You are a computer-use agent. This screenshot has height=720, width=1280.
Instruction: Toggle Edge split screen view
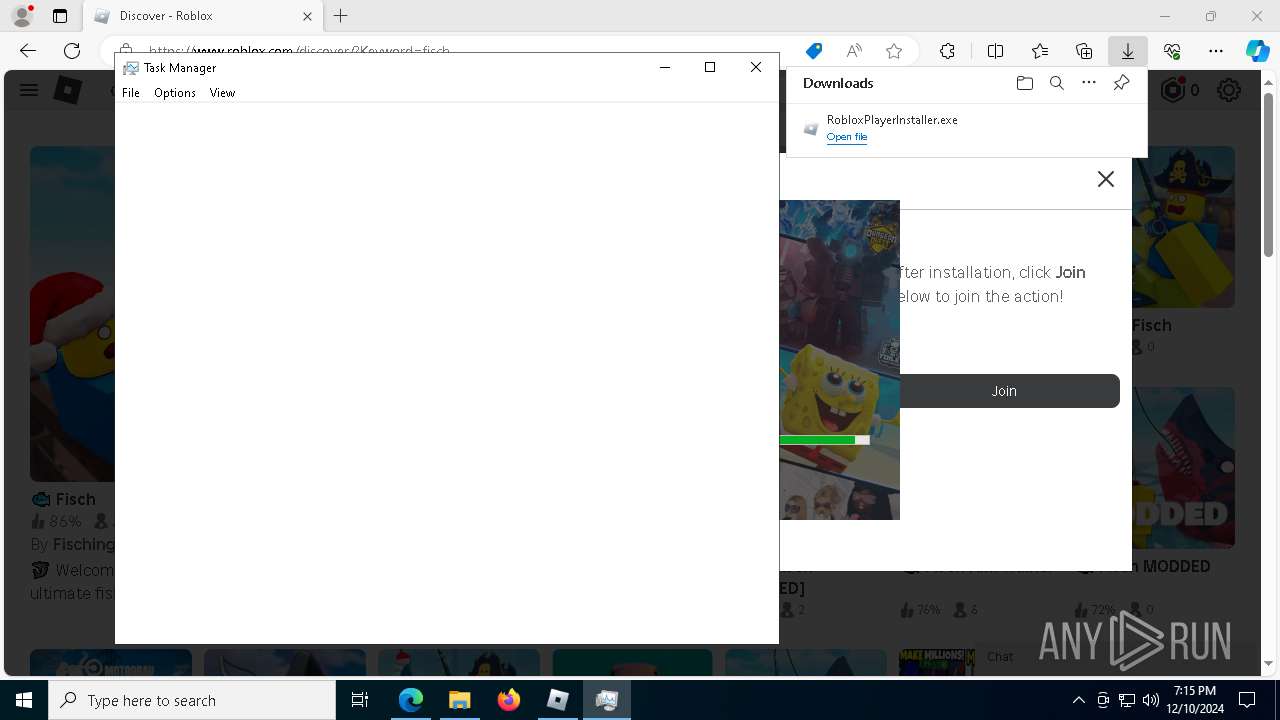(995, 51)
